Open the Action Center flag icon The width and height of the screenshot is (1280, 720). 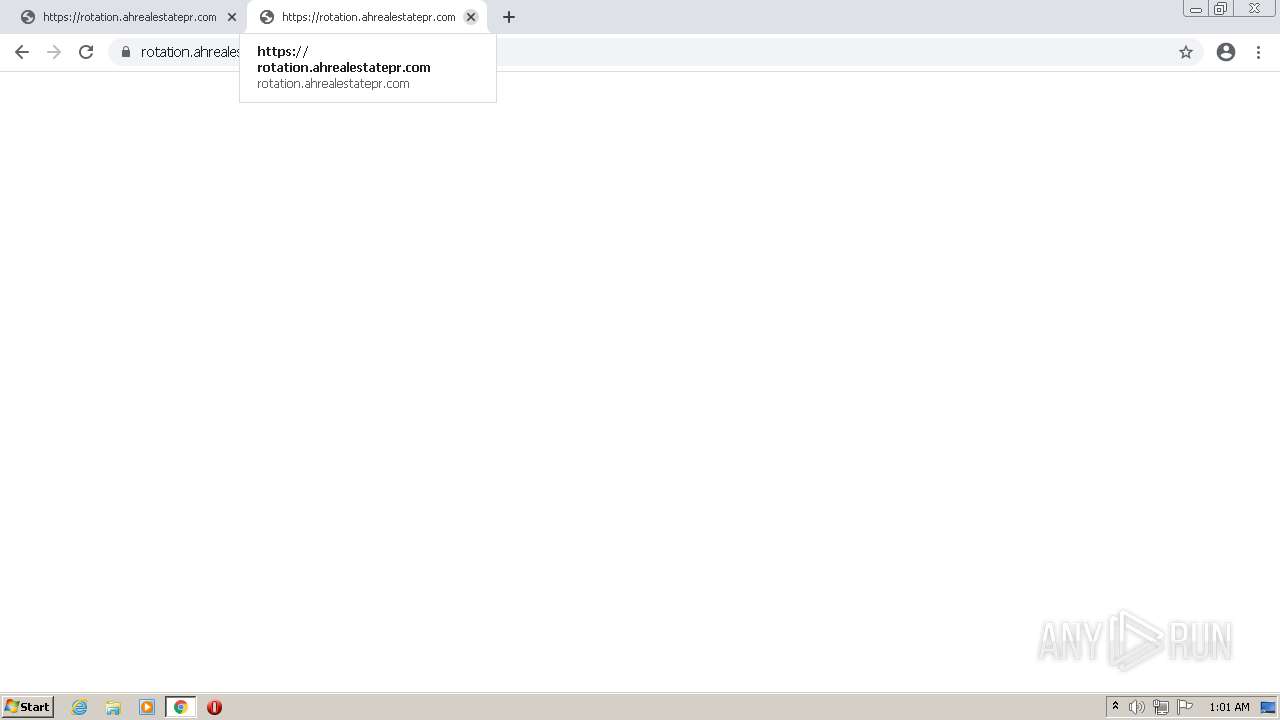(x=1185, y=707)
